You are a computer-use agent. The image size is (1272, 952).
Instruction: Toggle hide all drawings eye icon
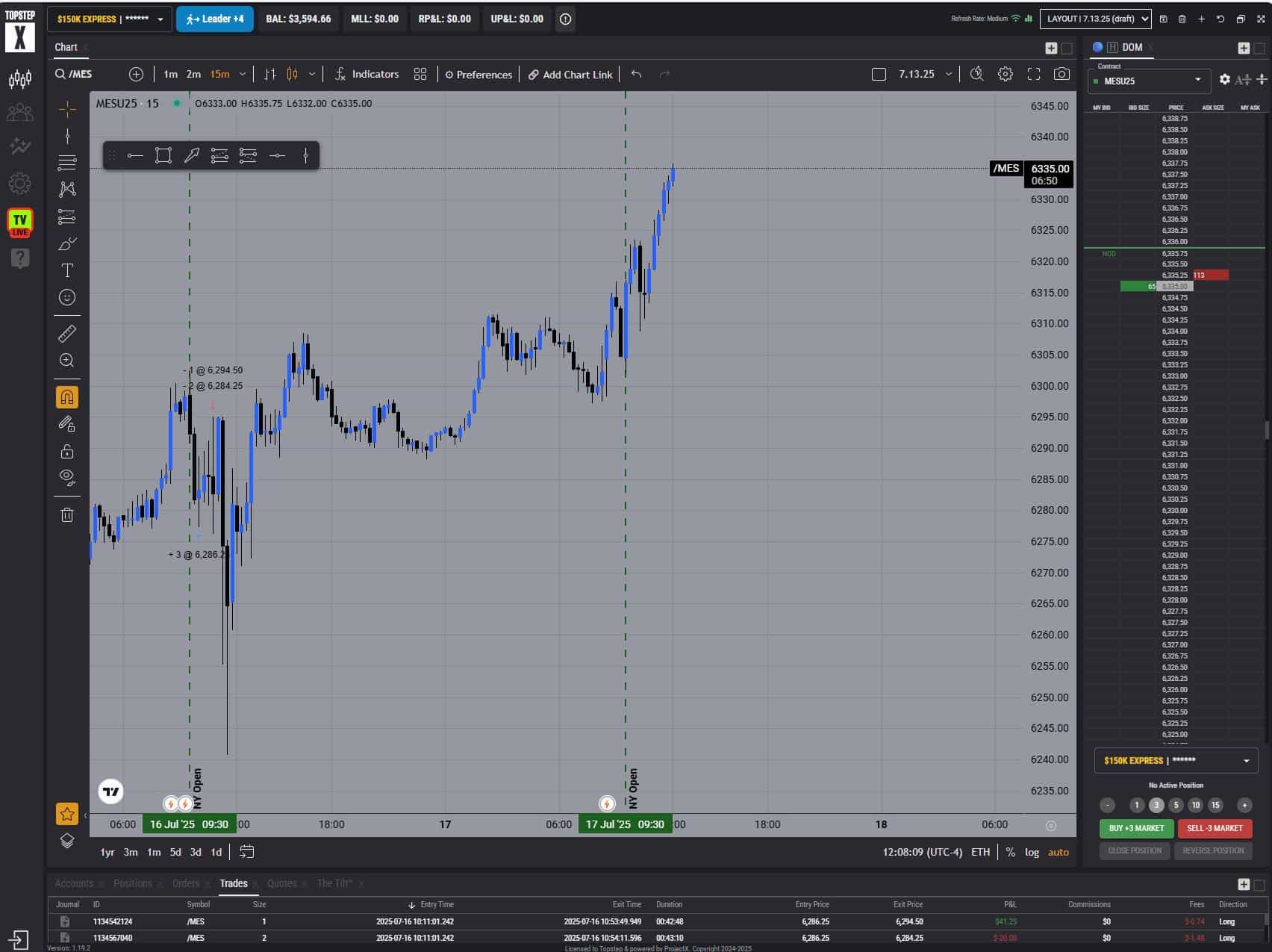coord(67,478)
